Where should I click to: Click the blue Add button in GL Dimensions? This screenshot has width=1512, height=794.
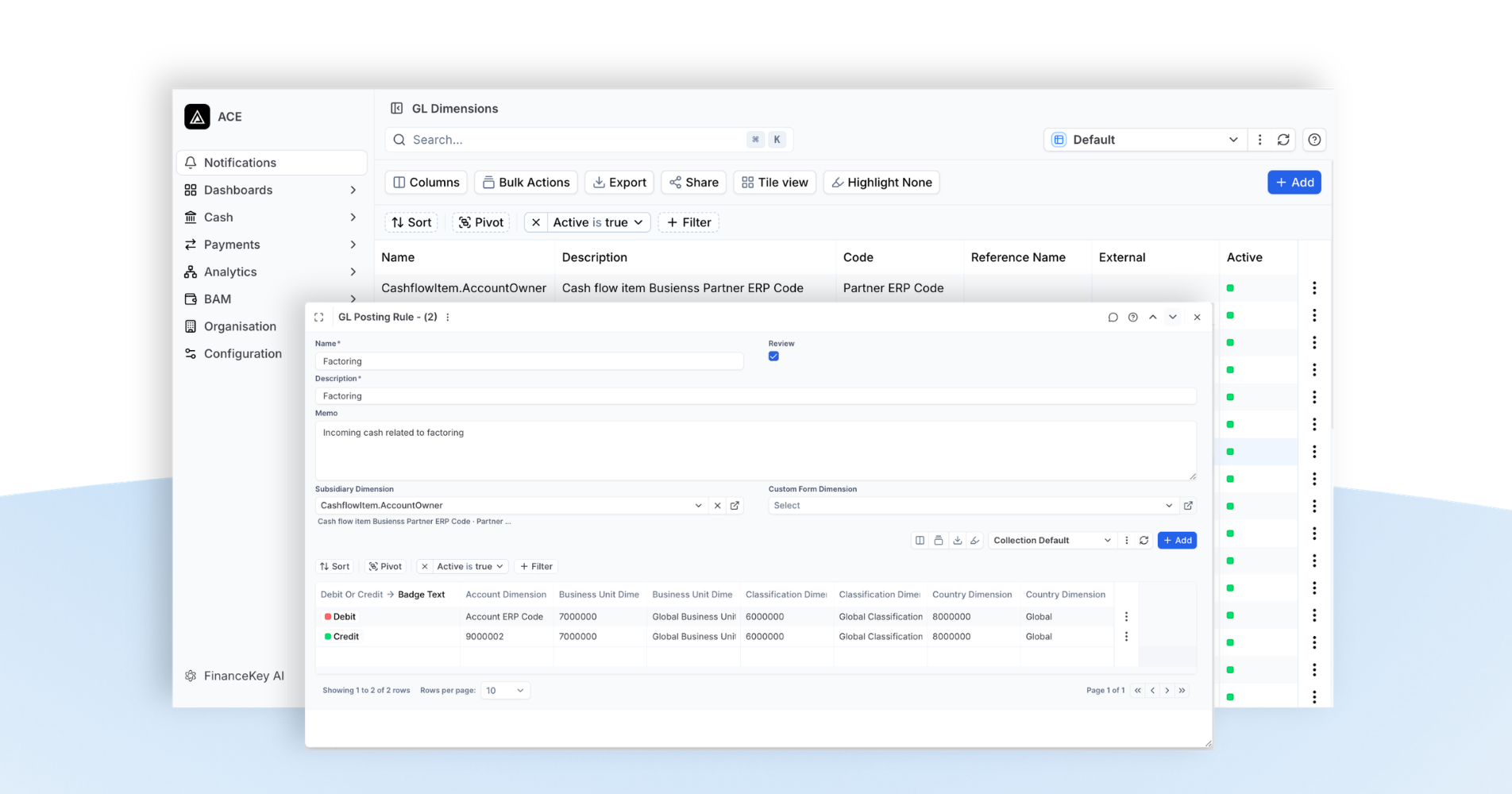1294,183
